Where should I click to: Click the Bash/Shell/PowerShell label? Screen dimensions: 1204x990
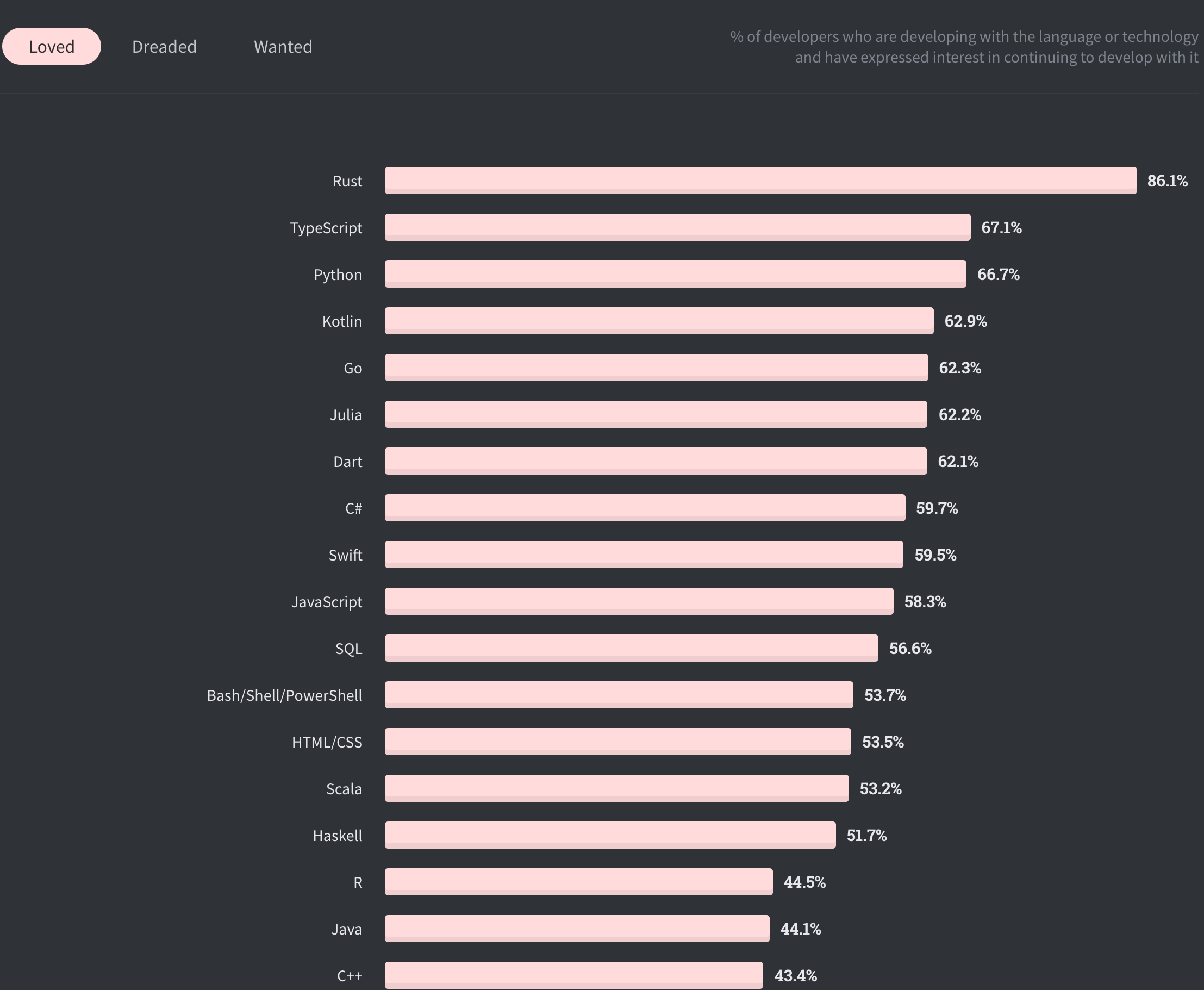pos(284,695)
